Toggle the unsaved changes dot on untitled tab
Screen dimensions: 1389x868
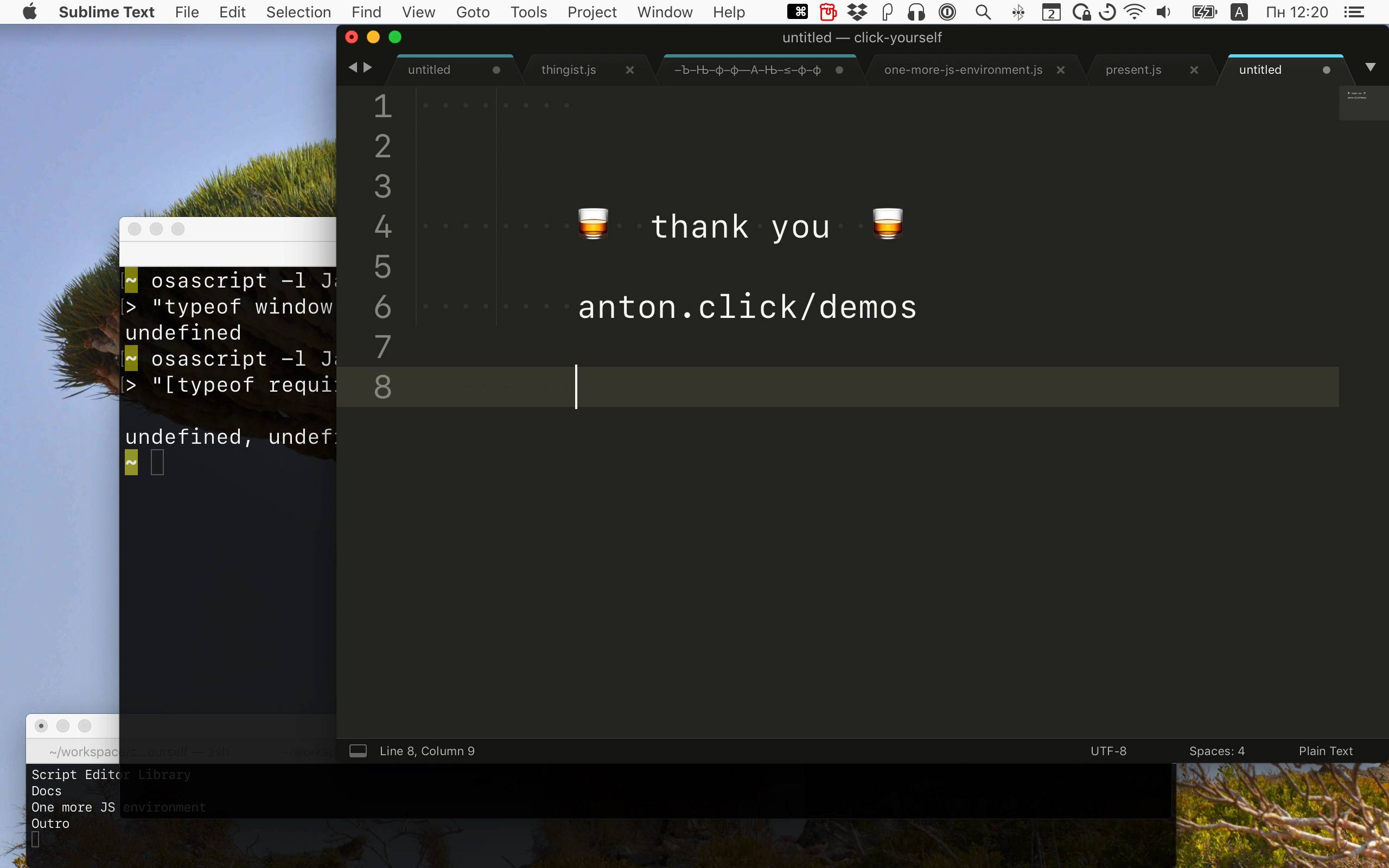pos(1325,69)
